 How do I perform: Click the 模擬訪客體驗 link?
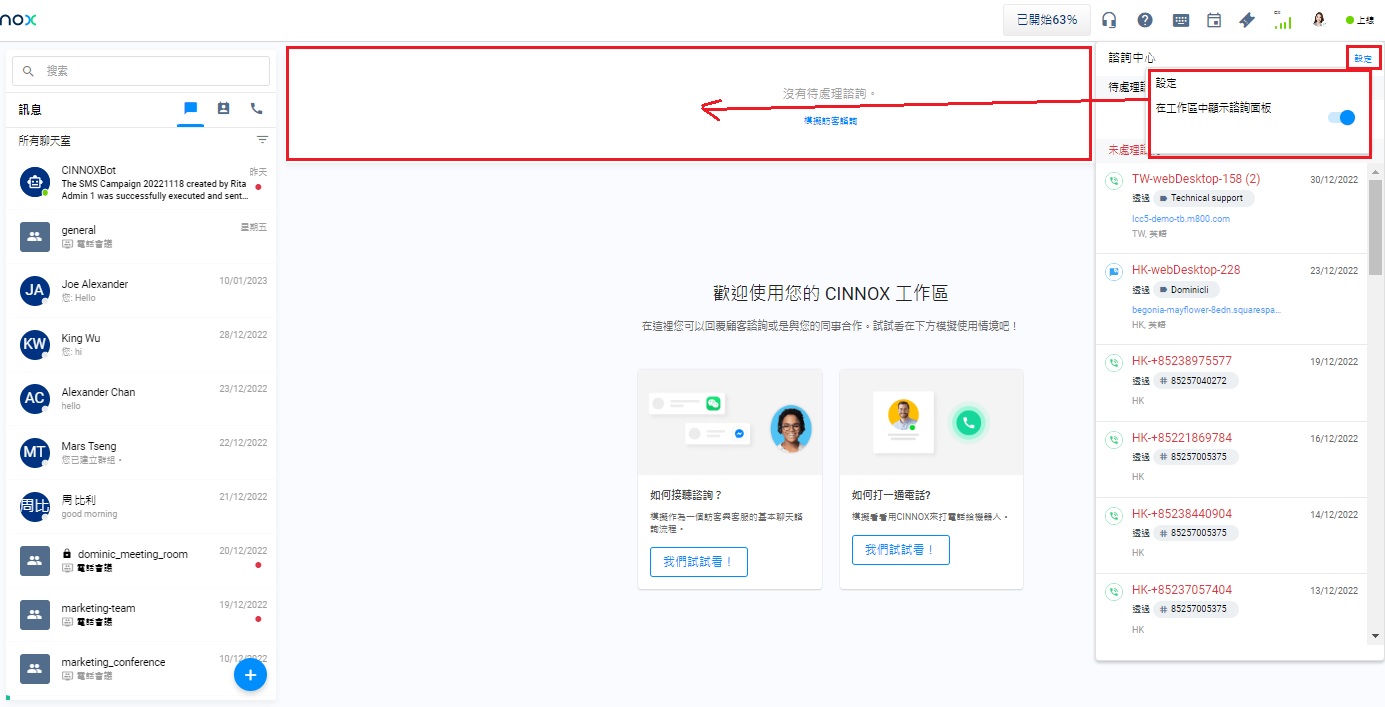830,121
